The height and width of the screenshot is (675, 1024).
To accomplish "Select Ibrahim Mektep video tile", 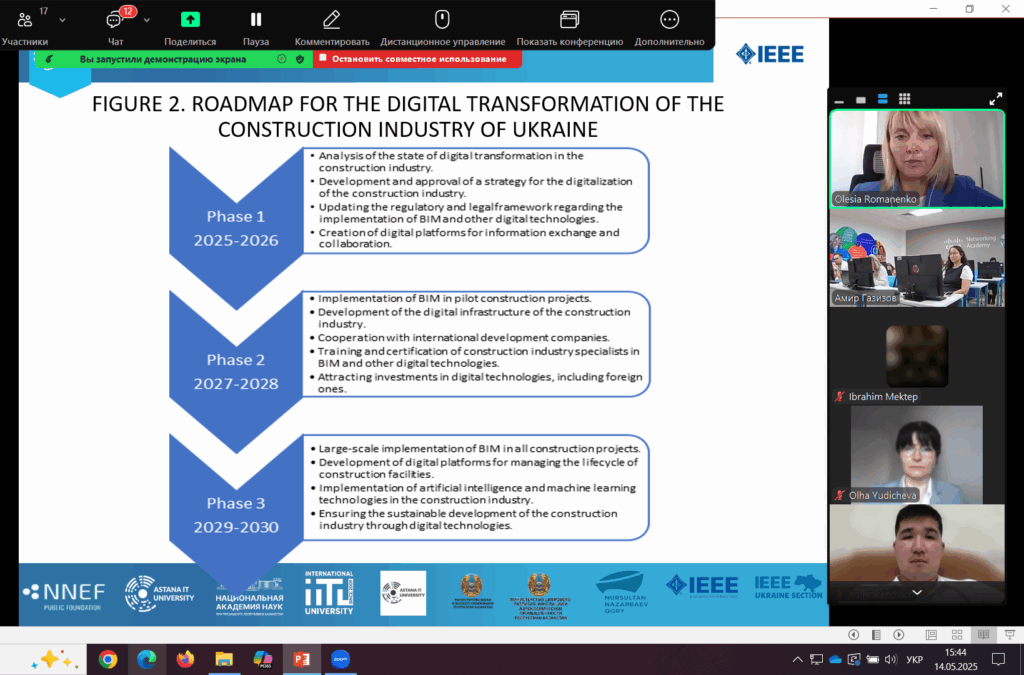I will coord(917,356).
